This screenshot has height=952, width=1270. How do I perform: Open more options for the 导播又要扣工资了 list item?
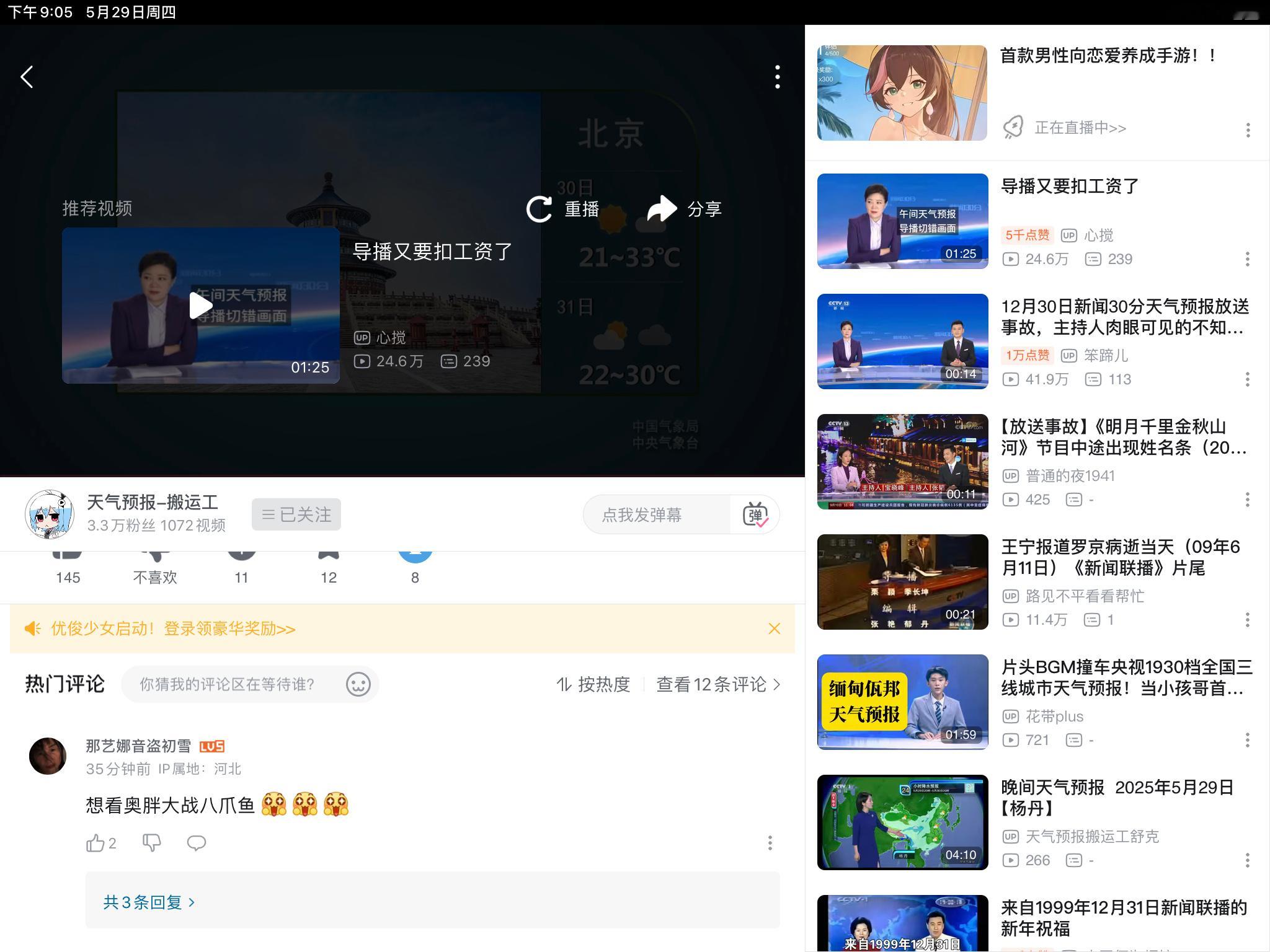[x=1247, y=259]
